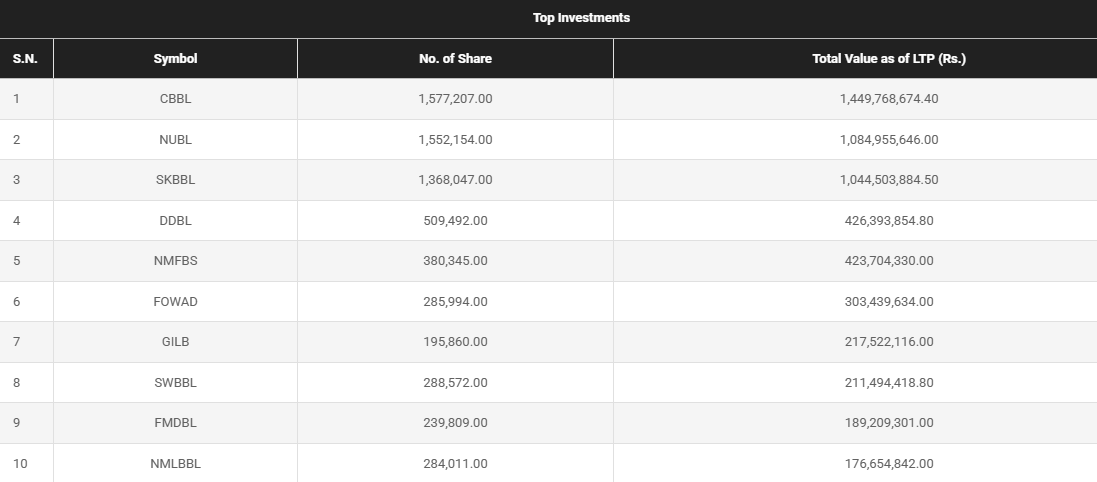
Task: Select NMLBBL total value 176,654,842.00
Action: pos(888,464)
